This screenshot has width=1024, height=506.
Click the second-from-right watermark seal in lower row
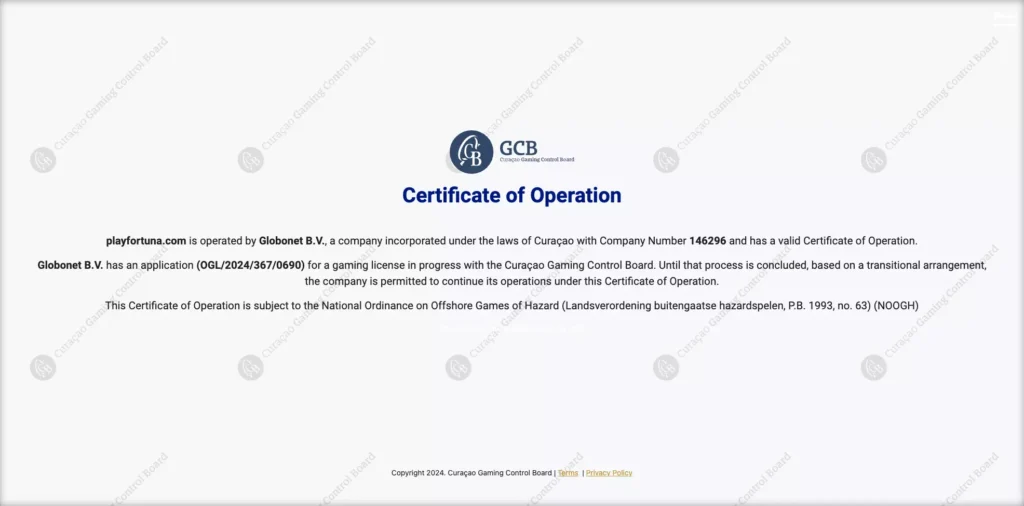(x=666, y=367)
